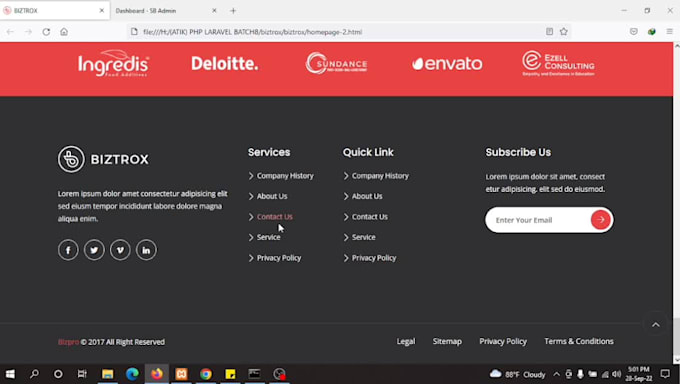680x384 pixels.
Task: Click the Bizpro copyright link
Action: (x=68, y=342)
